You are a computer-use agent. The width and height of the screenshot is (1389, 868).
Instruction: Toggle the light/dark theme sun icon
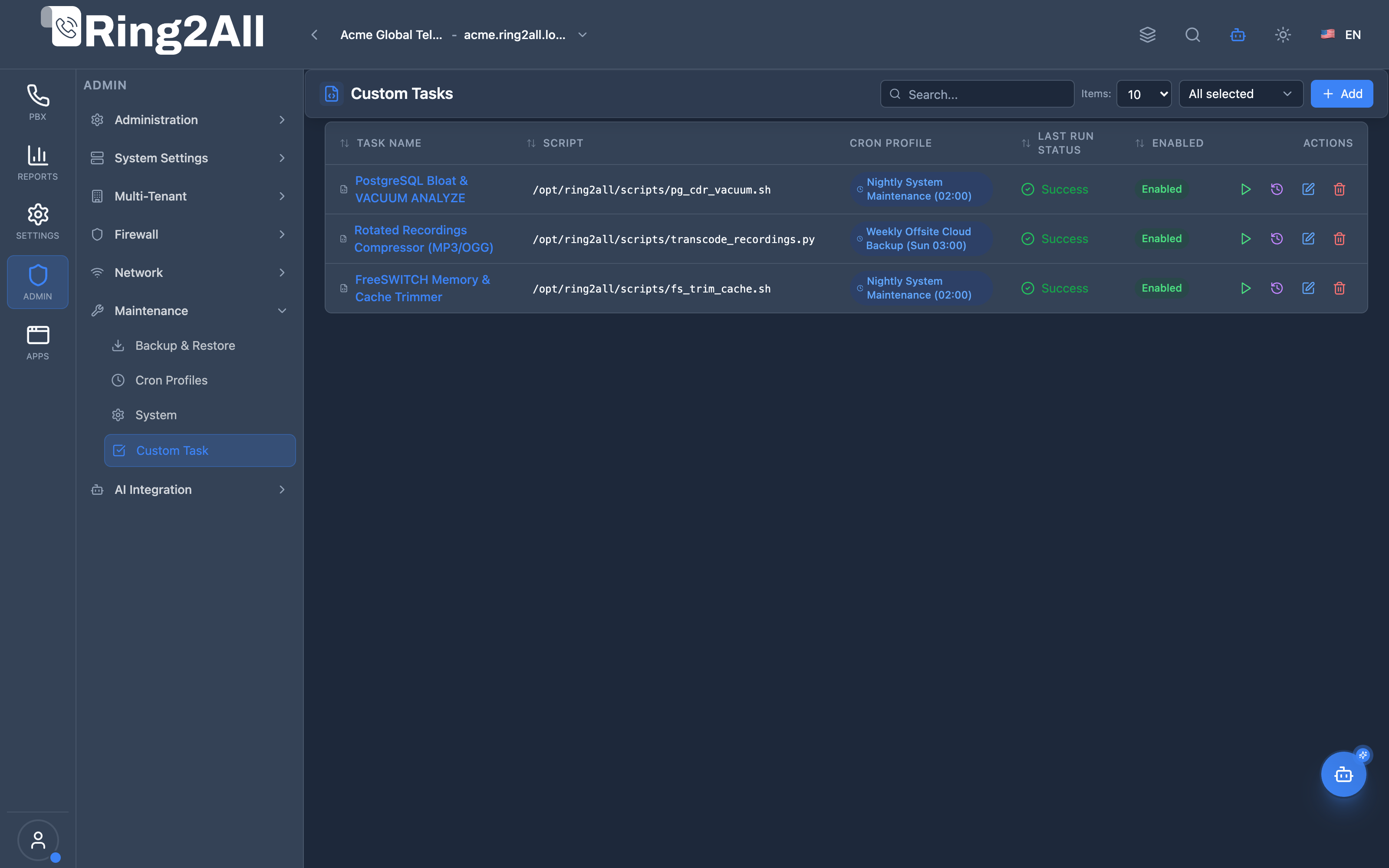(x=1283, y=35)
